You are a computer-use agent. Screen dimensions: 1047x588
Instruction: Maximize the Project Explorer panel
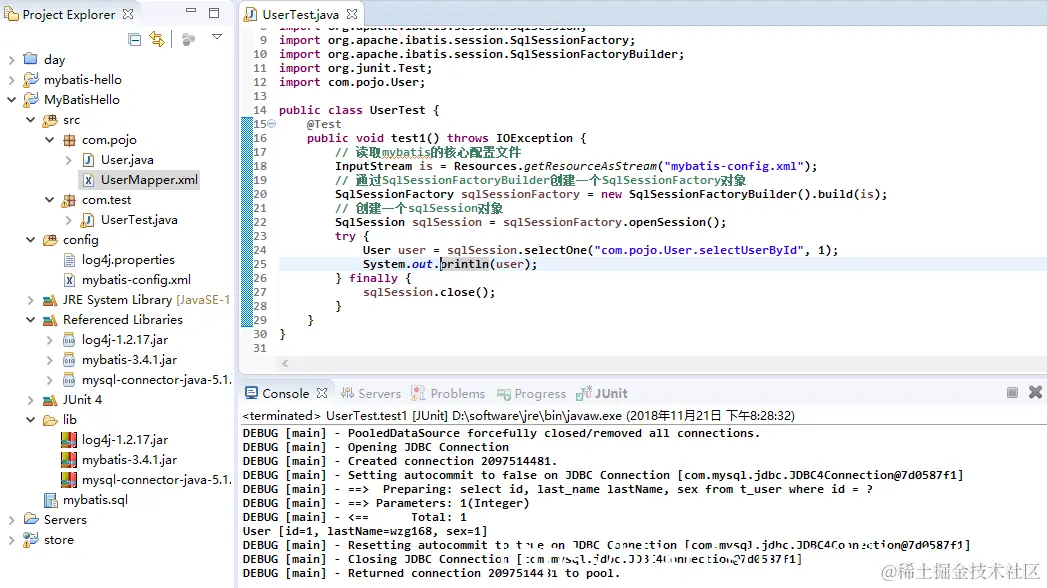214,13
